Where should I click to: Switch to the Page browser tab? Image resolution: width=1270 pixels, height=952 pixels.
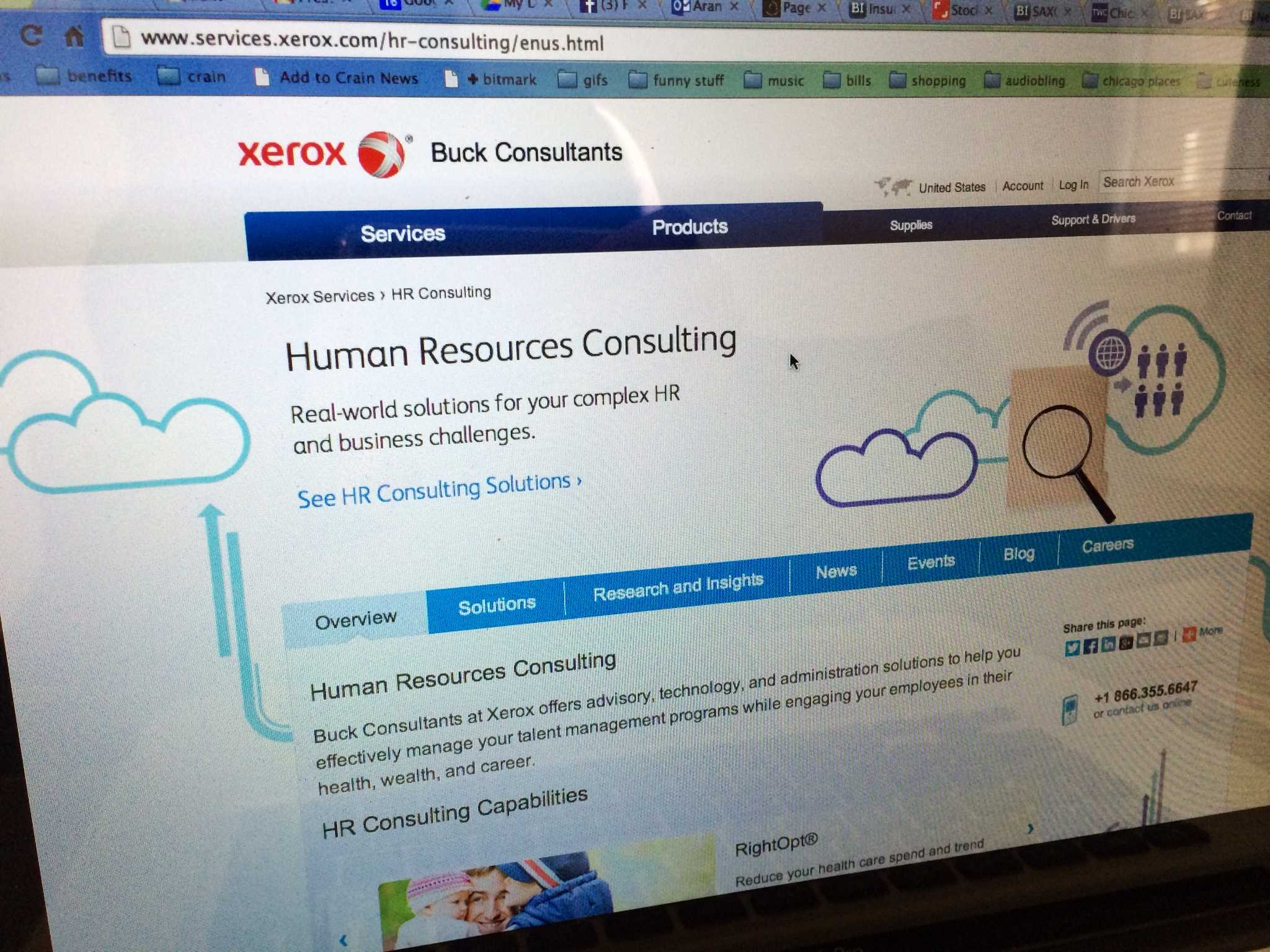[795, 8]
